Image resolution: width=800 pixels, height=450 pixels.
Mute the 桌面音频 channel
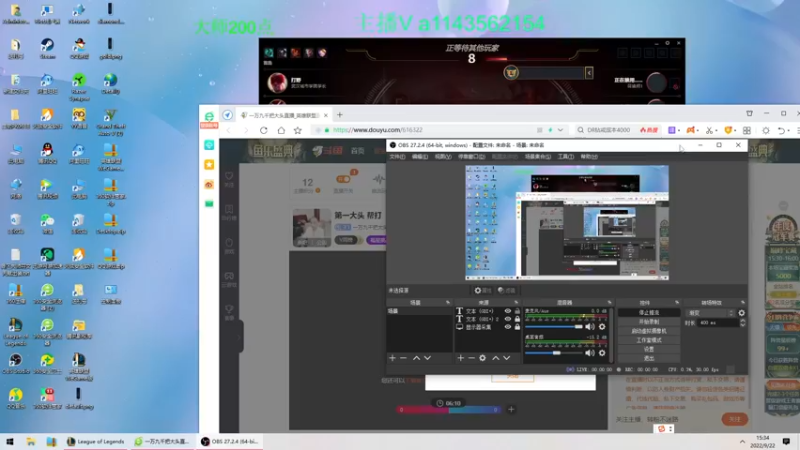coord(590,353)
